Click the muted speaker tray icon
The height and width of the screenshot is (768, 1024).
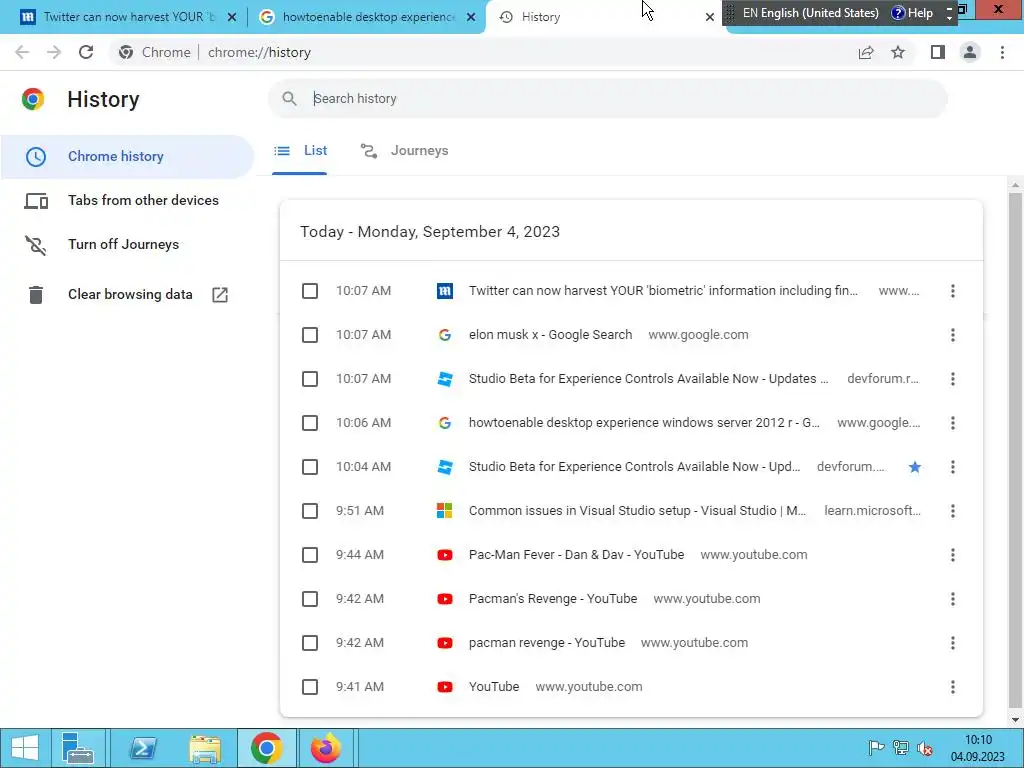[x=925, y=748]
